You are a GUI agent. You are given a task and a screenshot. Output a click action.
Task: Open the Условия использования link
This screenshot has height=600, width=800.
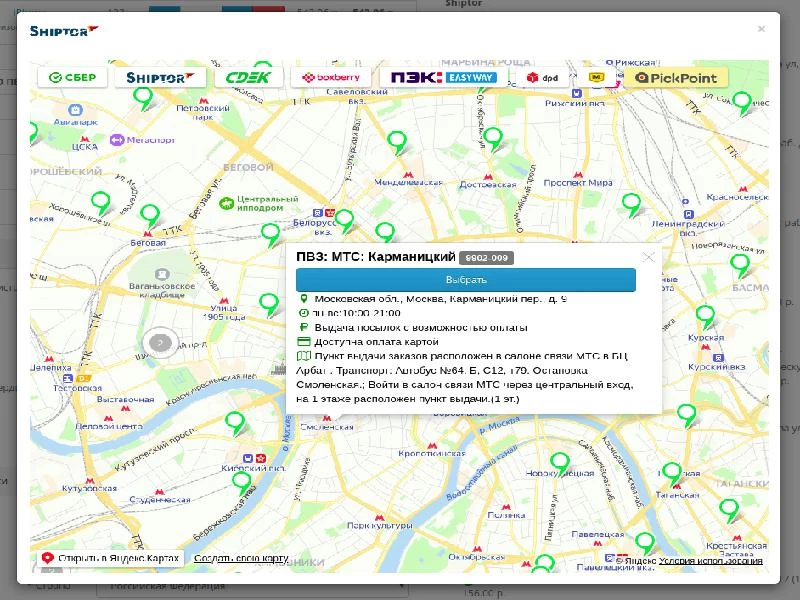[711, 561]
